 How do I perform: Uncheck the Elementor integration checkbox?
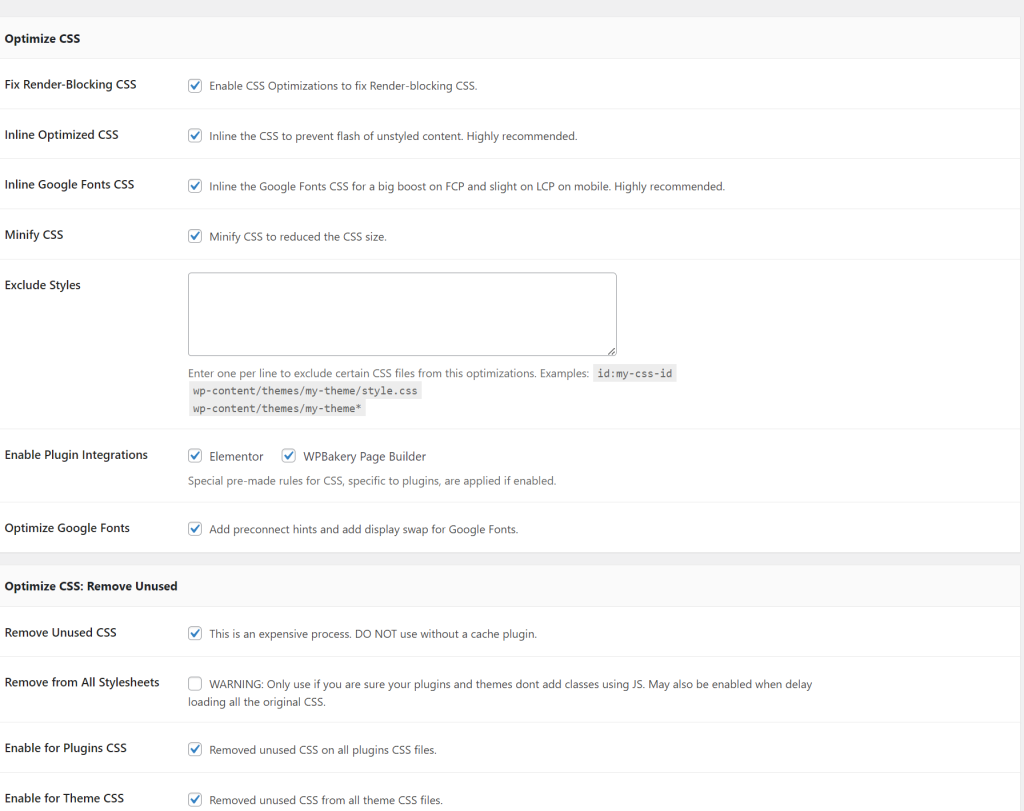[195, 456]
